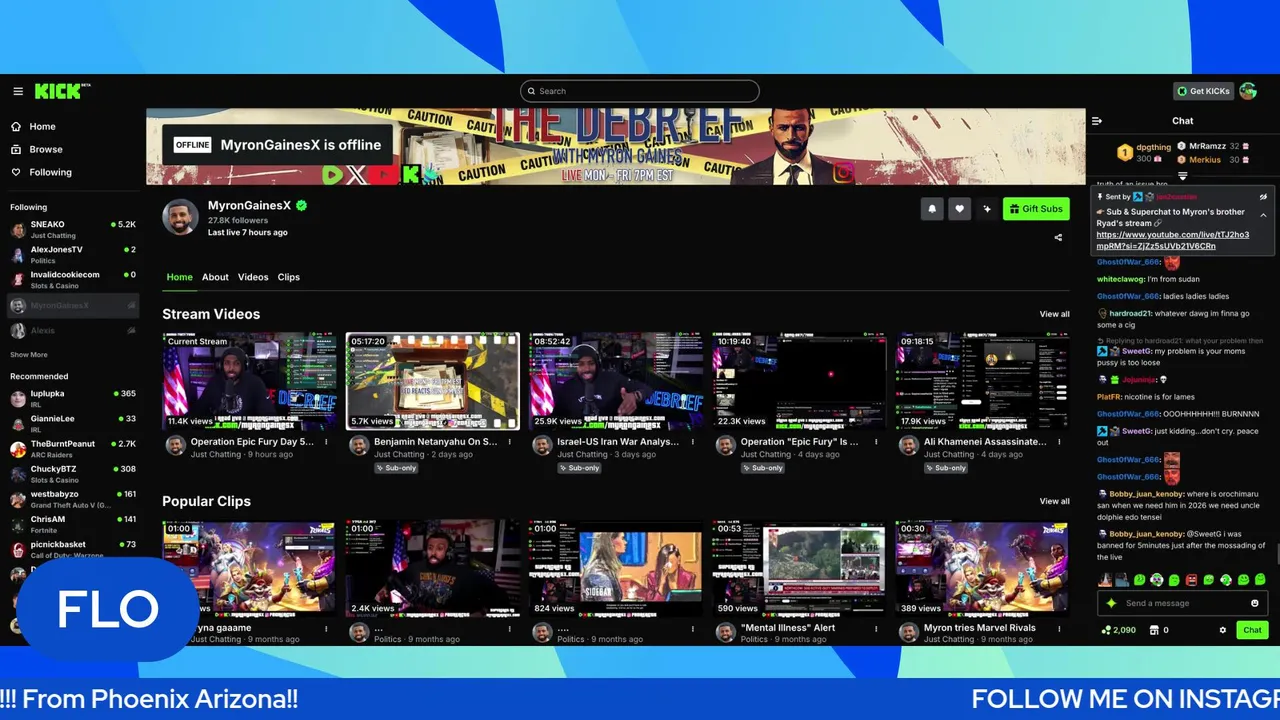Click whitelawog username in chat
Screen dimensions: 1280x720
click(x=1121, y=279)
